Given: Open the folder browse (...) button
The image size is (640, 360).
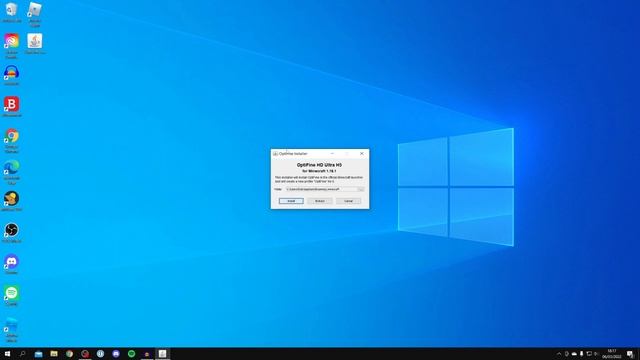Looking at the screenshot, I should (361, 189).
